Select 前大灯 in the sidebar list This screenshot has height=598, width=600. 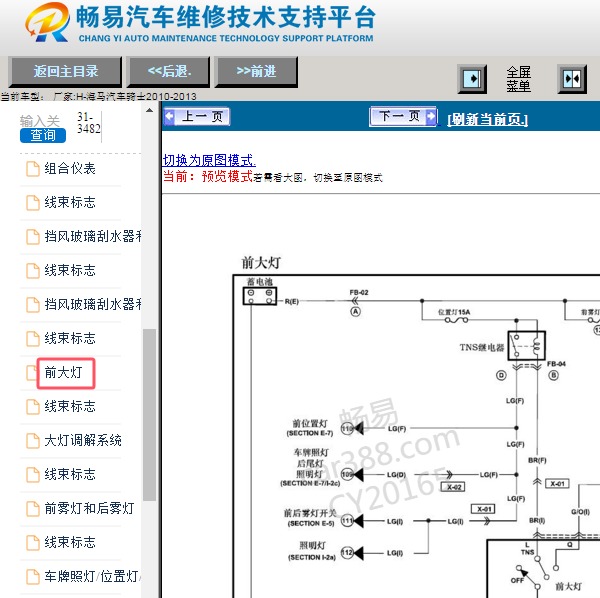pyautogui.click(x=64, y=372)
